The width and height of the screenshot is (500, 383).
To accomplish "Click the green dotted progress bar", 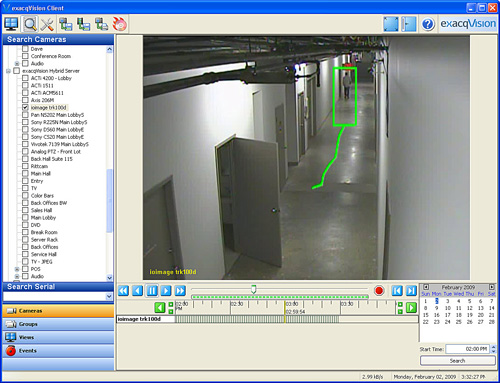I will click(280, 297).
